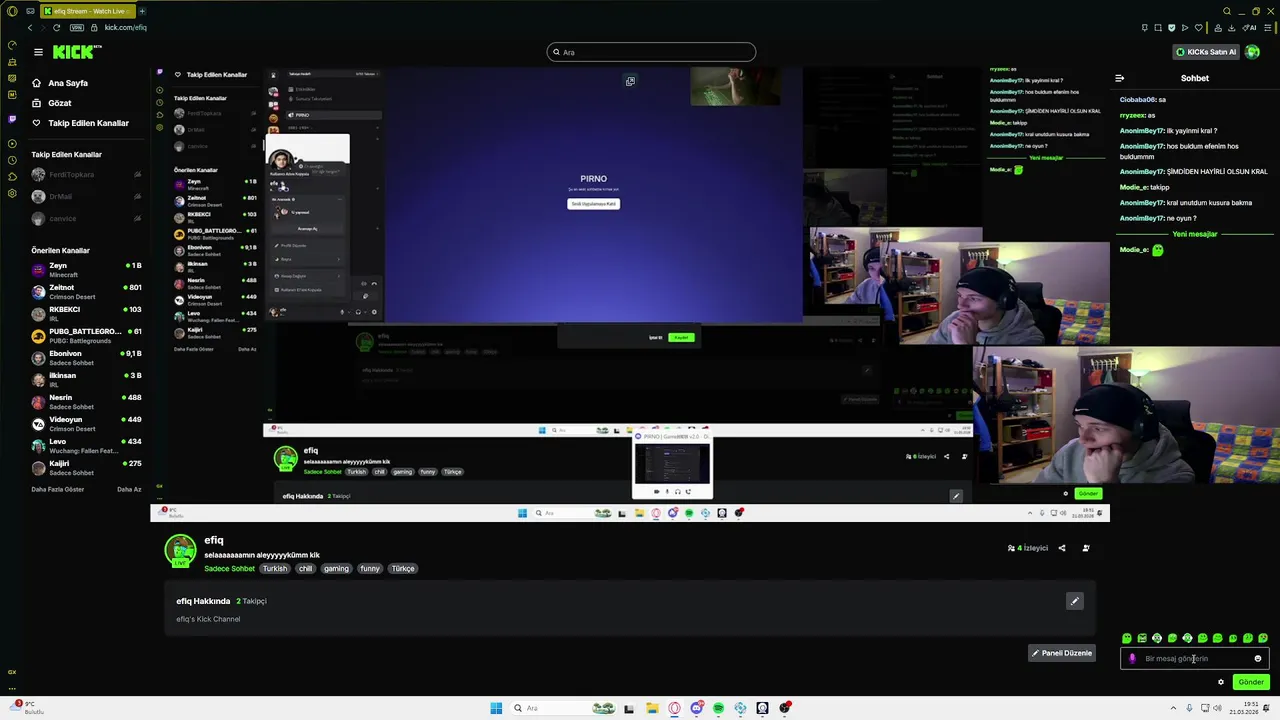Open Nesrin Sadece Sohbet channel
Screen dimensions: 1280x720
(85, 402)
